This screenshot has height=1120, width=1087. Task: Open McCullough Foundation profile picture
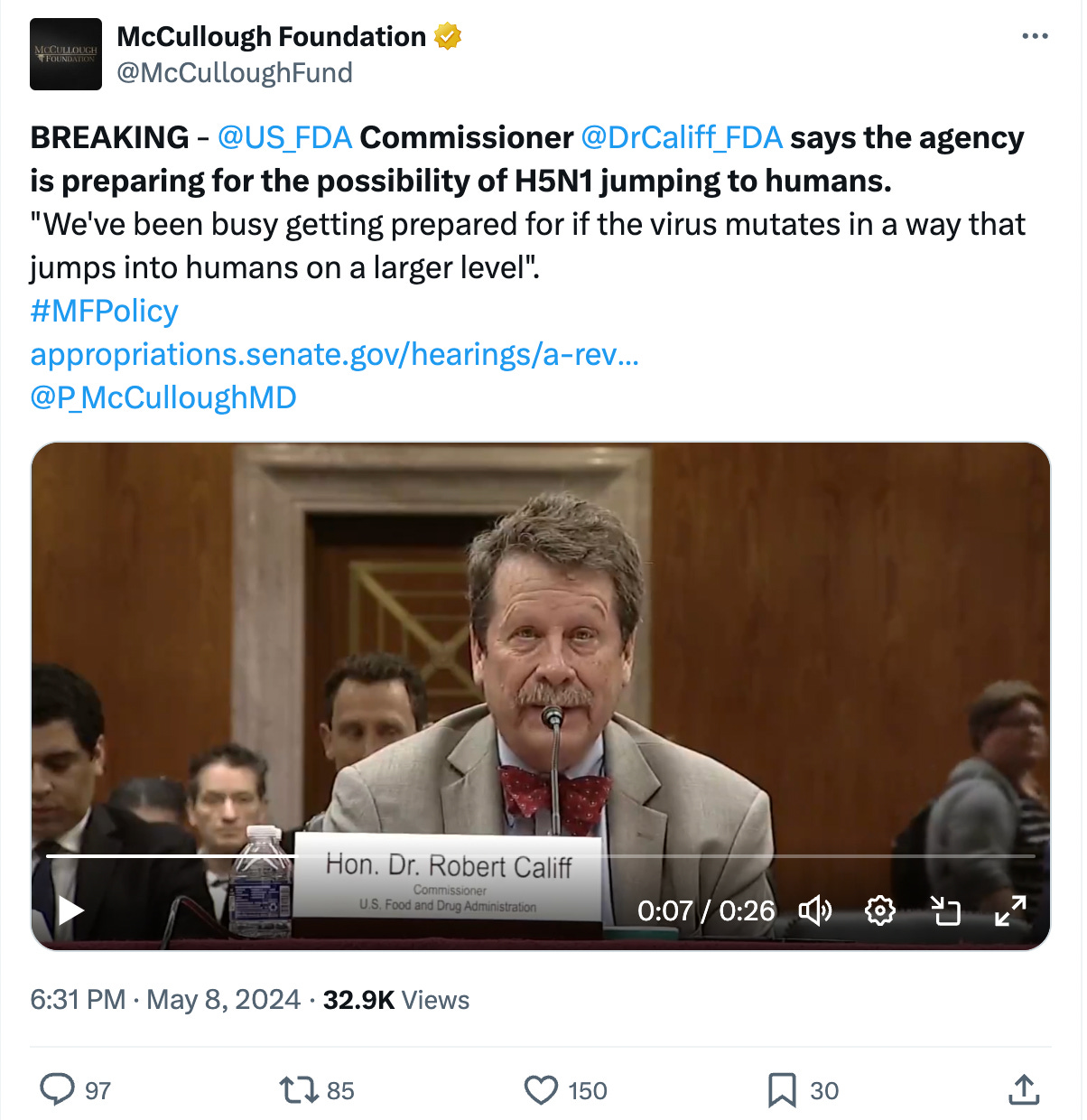click(66, 54)
